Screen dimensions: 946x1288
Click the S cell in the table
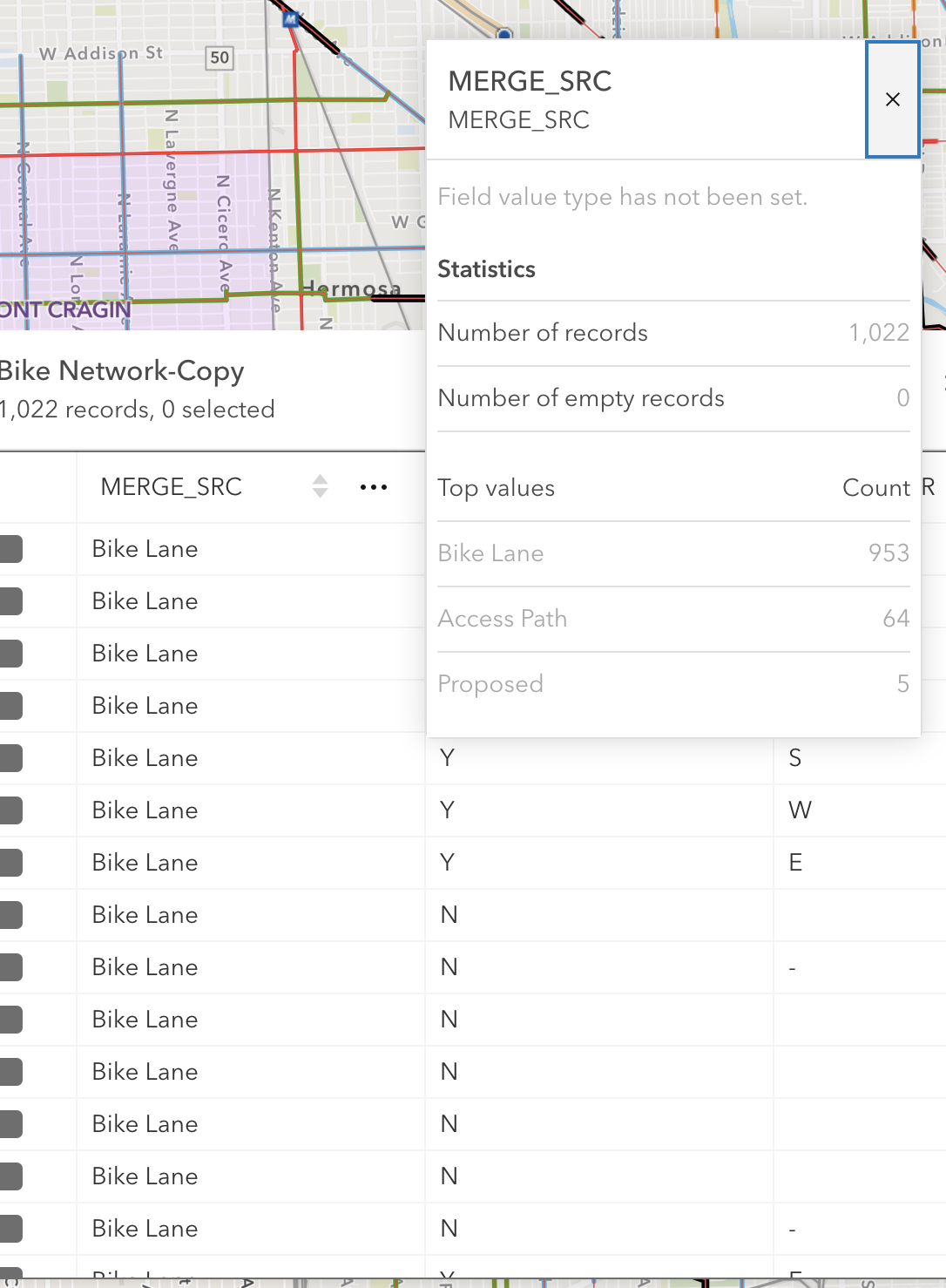pyautogui.click(x=794, y=758)
